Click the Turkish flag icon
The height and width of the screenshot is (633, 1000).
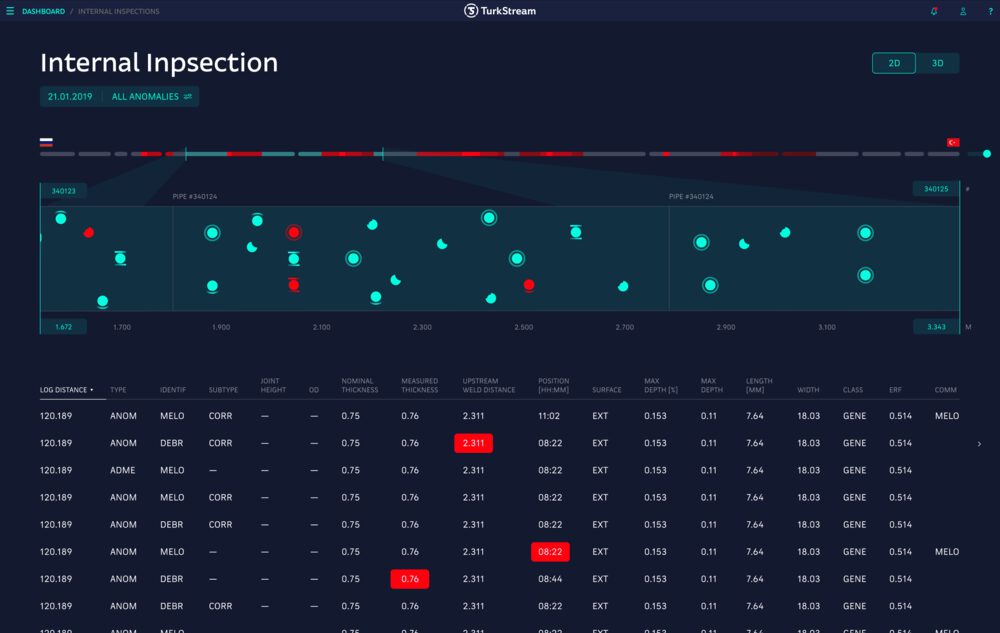click(x=953, y=143)
